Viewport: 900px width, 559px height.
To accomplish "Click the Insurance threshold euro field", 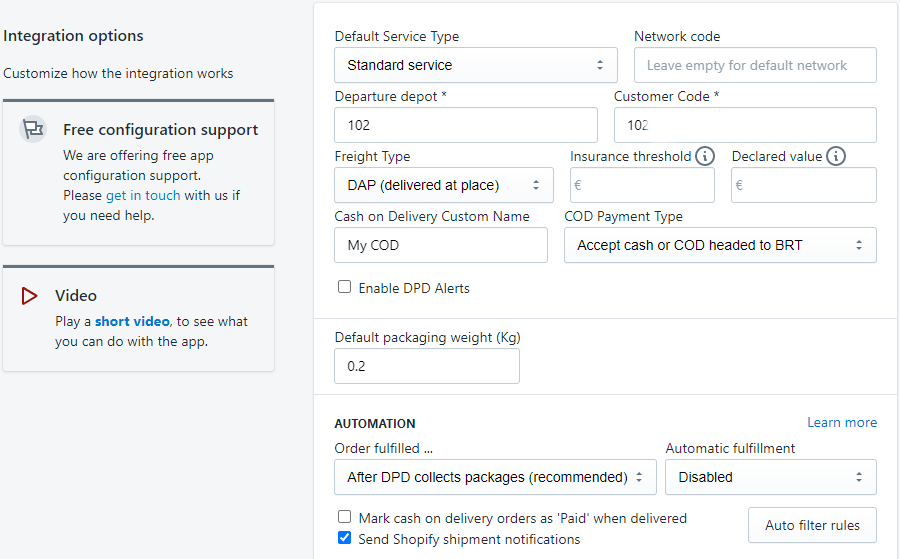I will (x=642, y=185).
